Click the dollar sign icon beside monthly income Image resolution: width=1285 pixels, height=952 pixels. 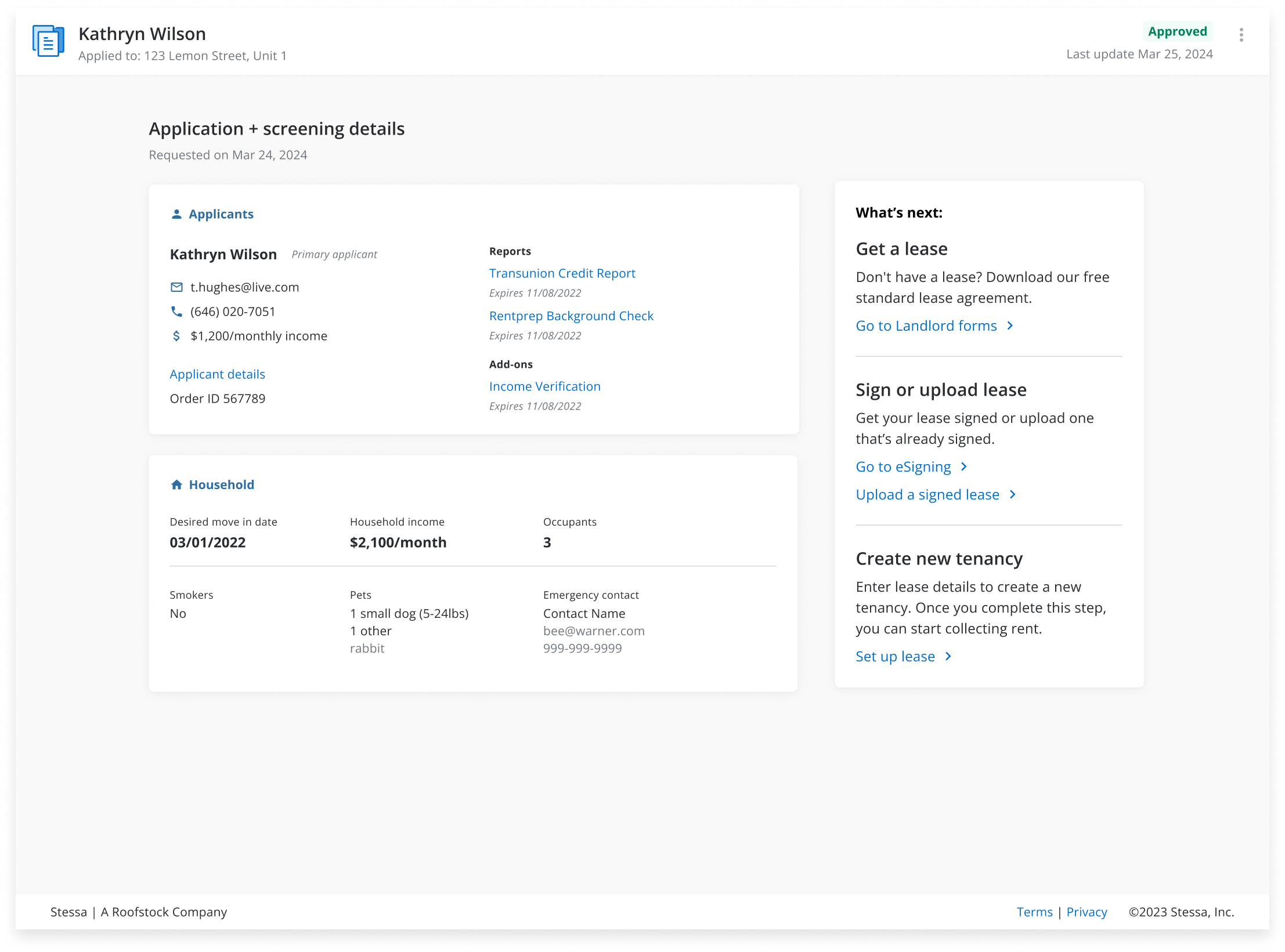coord(176,336)
